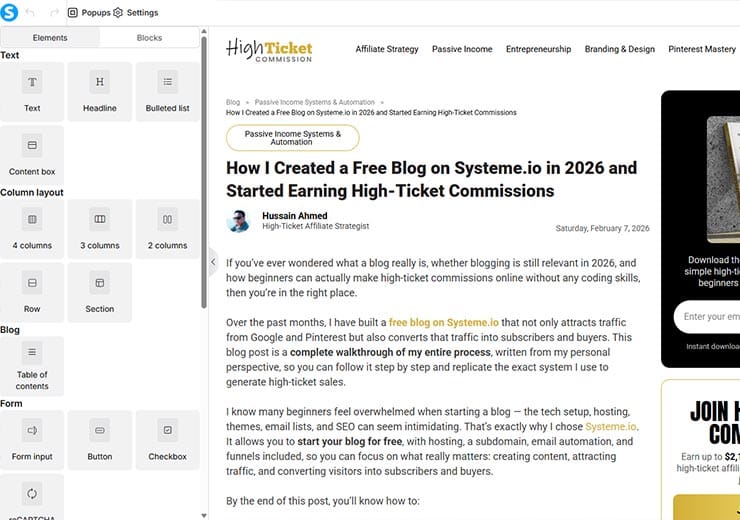The image size is (740, 520).
Task: Click the High-Ticket Affiliate Strategist subtitle
Action: [316, 226]
